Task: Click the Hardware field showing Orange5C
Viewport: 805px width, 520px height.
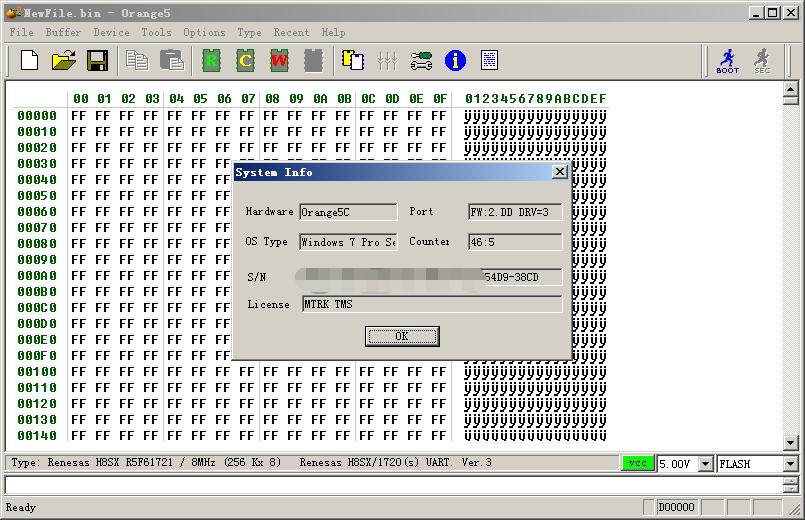Action: [x=348, y=212]
